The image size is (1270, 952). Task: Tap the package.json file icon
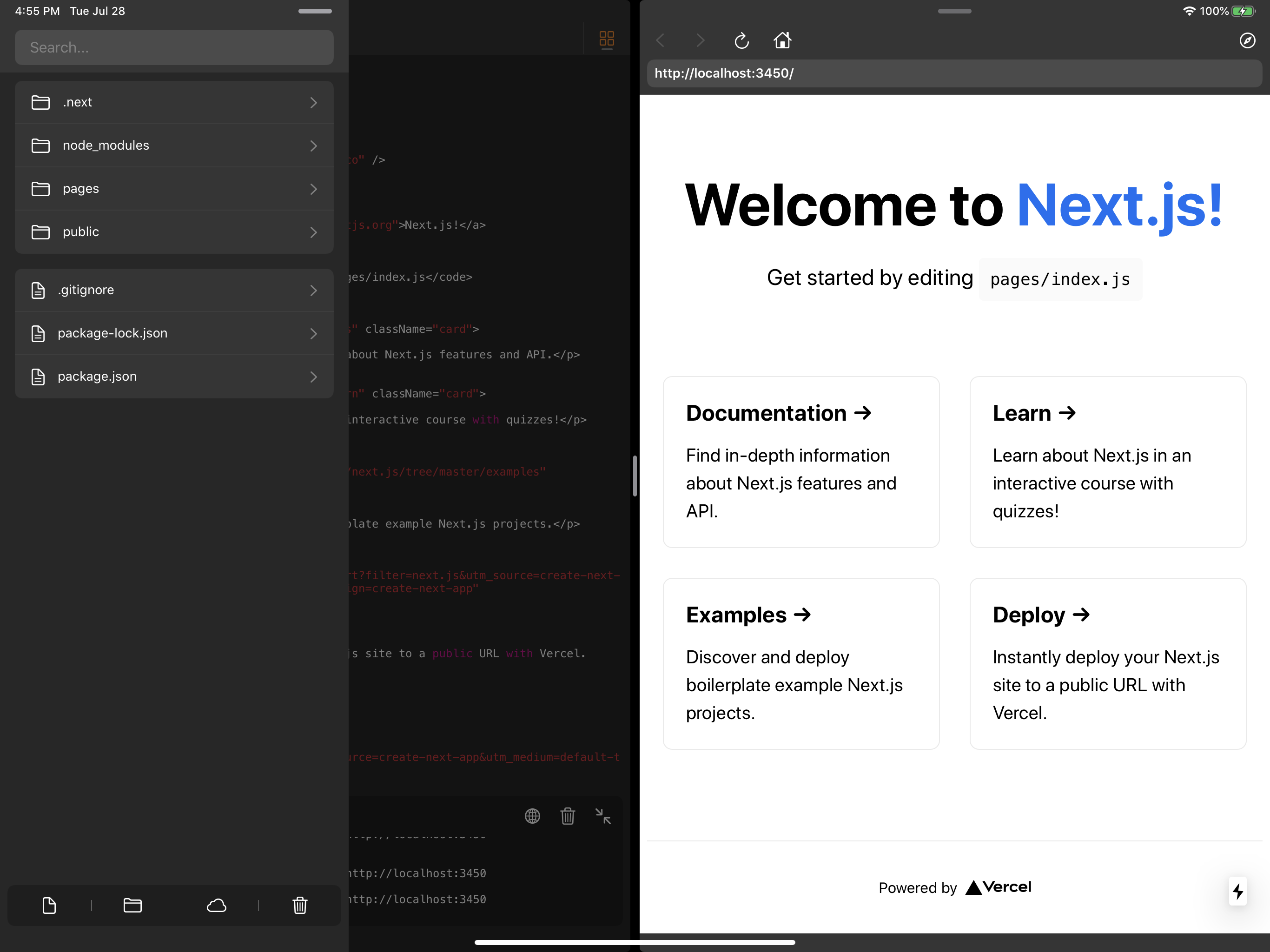click(38, 377)
